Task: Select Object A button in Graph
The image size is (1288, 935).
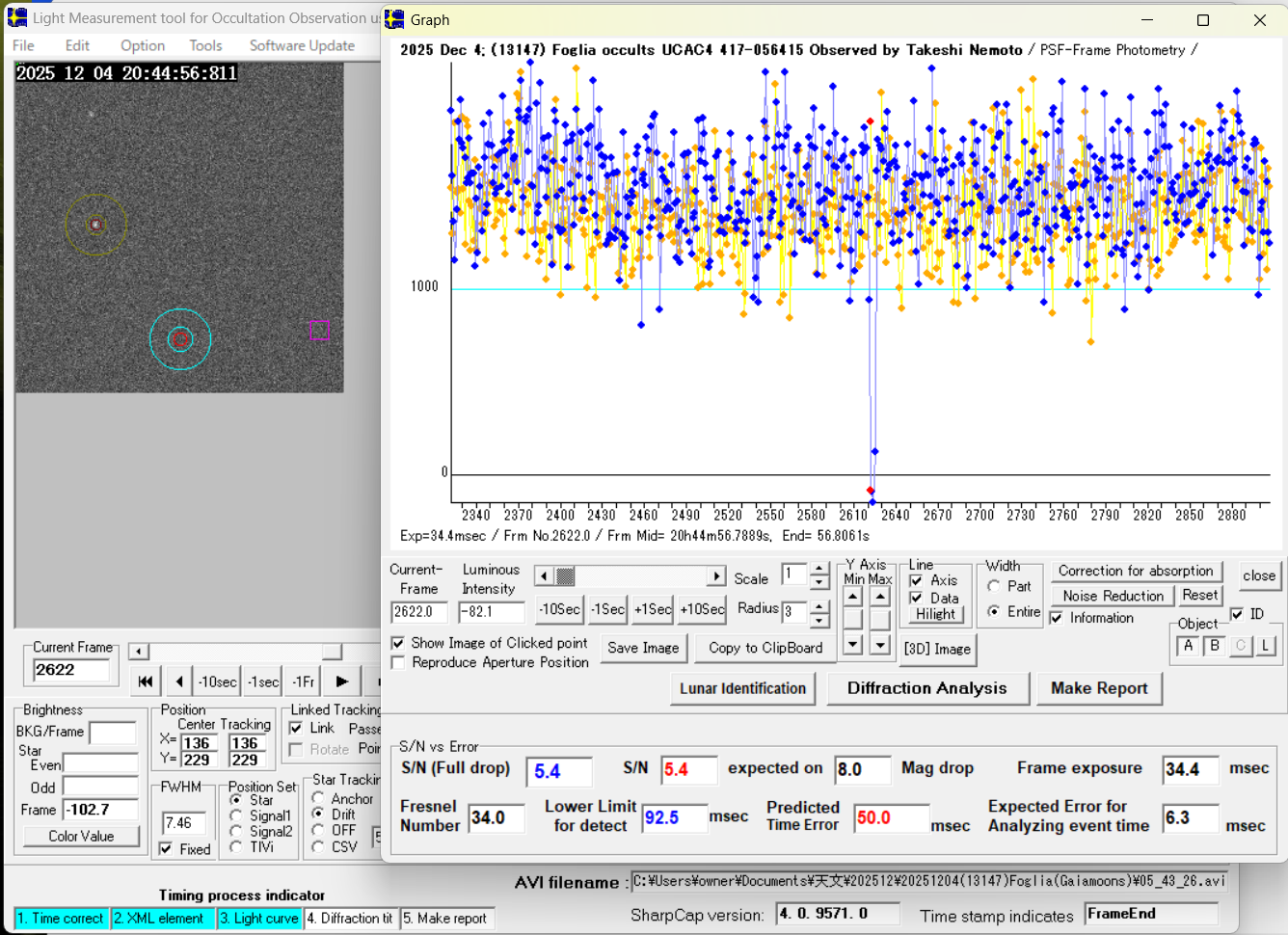Action: [1188, 646]
